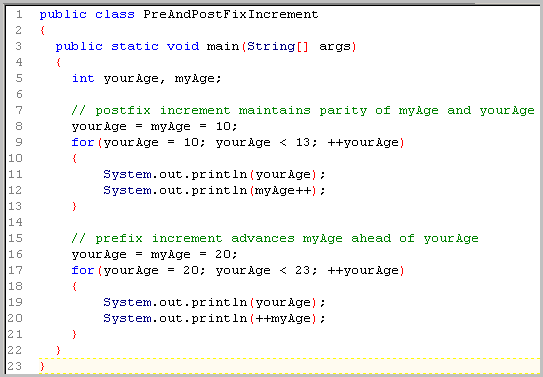Viewport: 543px width, 377px height.
Task: Click the 'myAge++' expression on line 12
Action: [x=283, y=191]
